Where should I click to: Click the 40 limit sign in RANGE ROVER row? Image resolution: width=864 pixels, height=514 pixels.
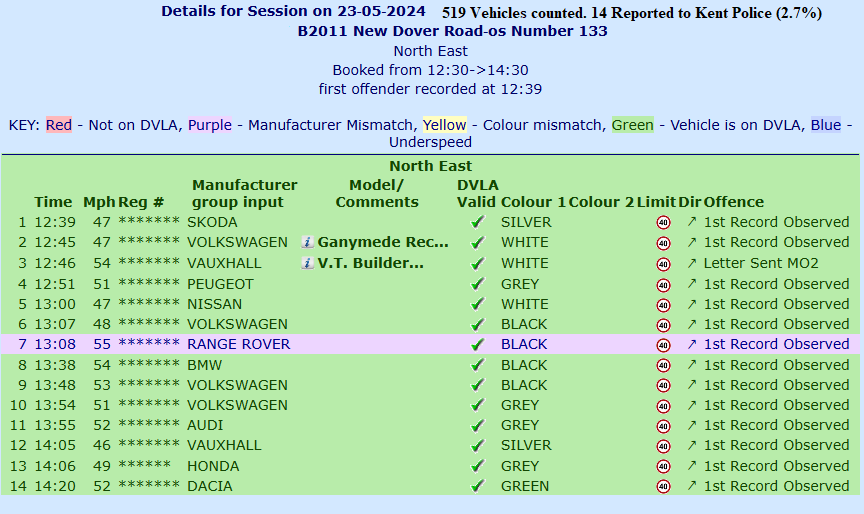point(663,345)
